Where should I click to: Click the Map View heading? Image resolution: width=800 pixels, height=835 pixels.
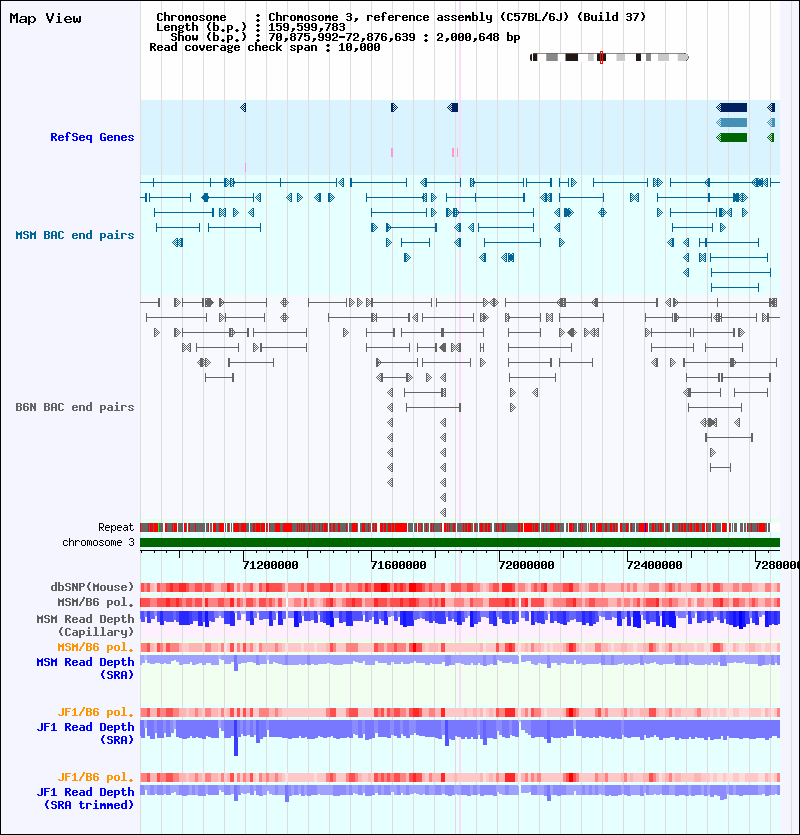(x=45, y=18)
